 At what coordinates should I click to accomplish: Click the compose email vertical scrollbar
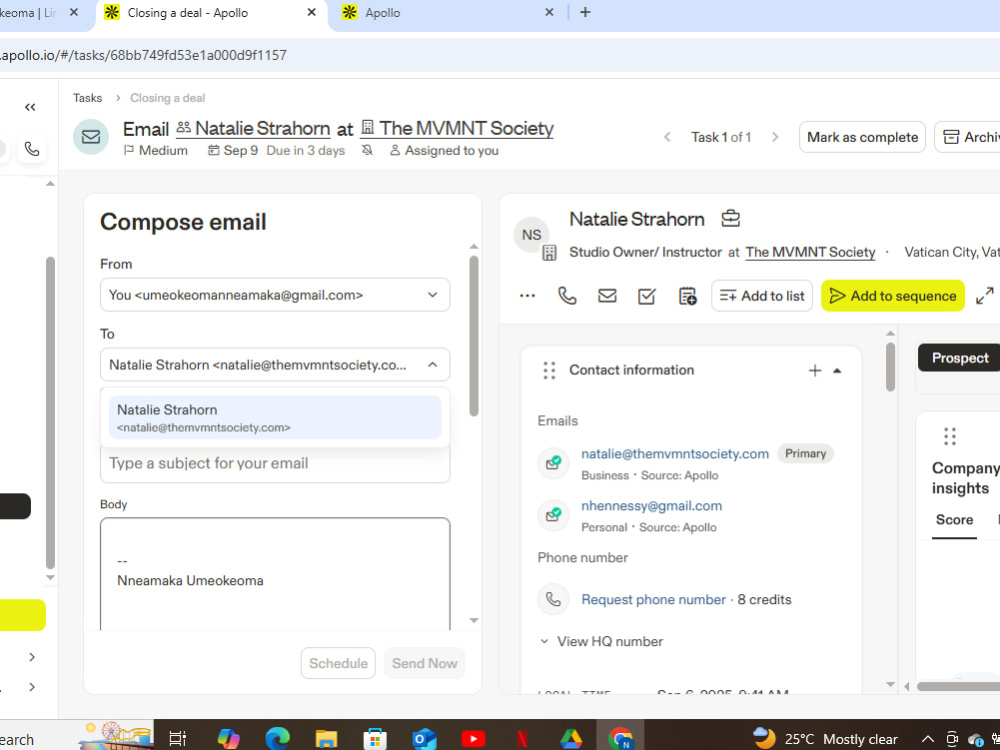pyautogui.click(x=473, y=336)
